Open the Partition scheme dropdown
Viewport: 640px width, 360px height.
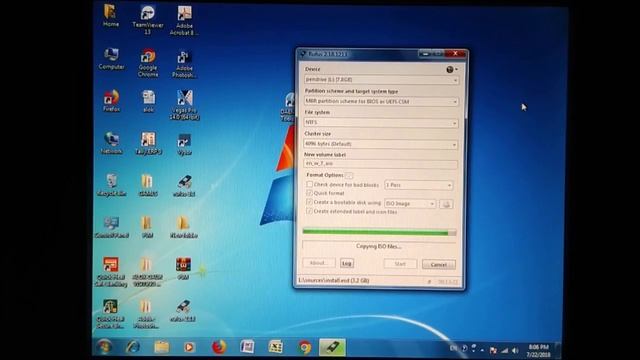(381, 101)
